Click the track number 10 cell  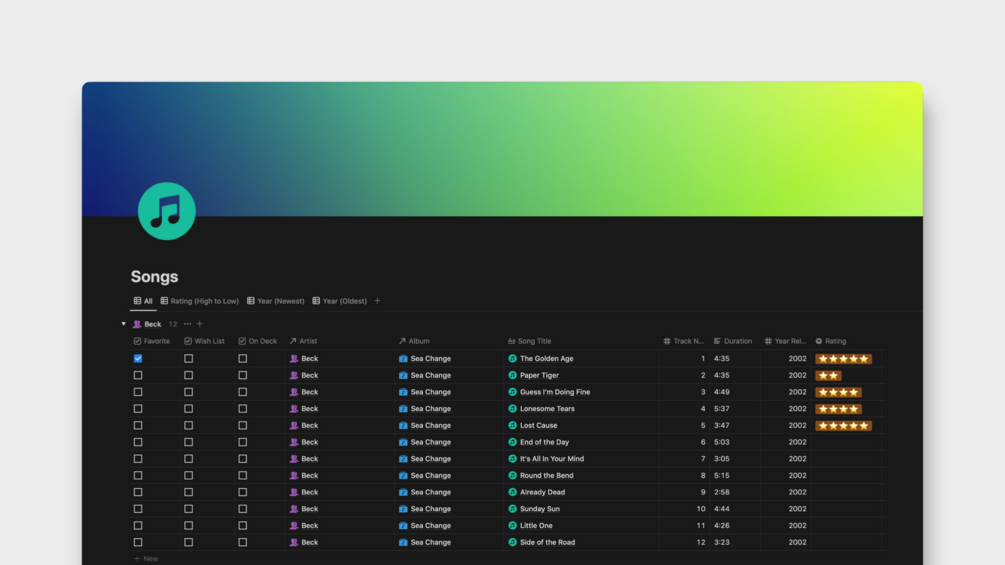point(701,509)
